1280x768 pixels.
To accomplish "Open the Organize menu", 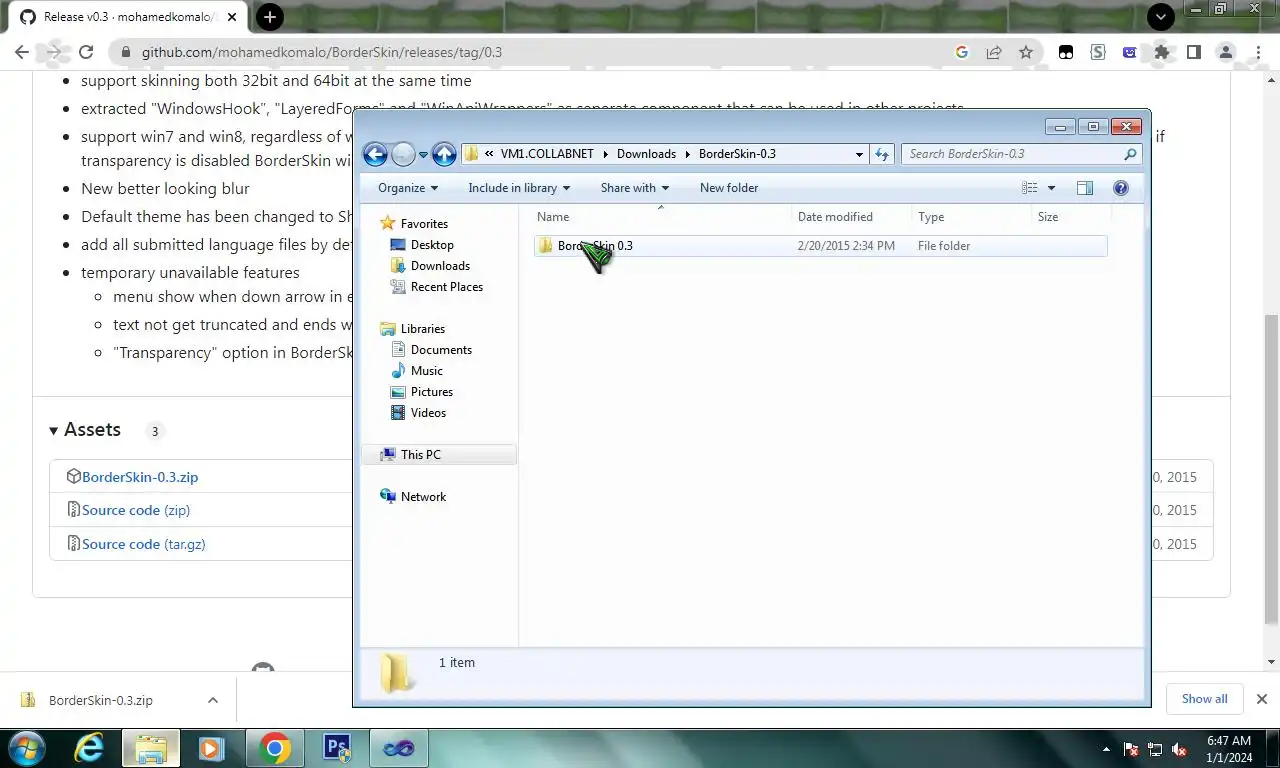I will coord(408,188).
